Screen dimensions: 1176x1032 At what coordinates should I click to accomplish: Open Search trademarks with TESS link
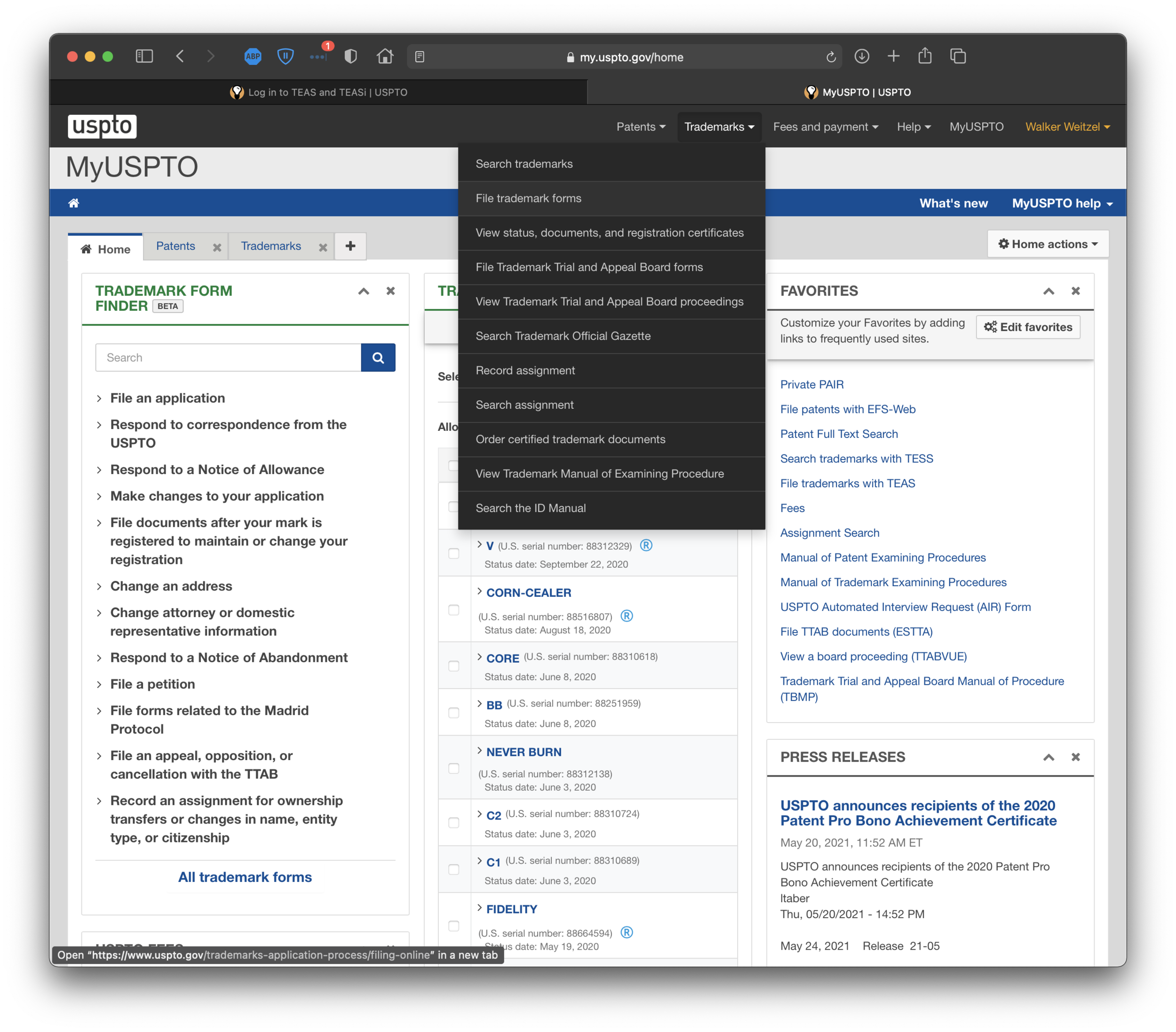pyautogui.click(x=857, y=459)
